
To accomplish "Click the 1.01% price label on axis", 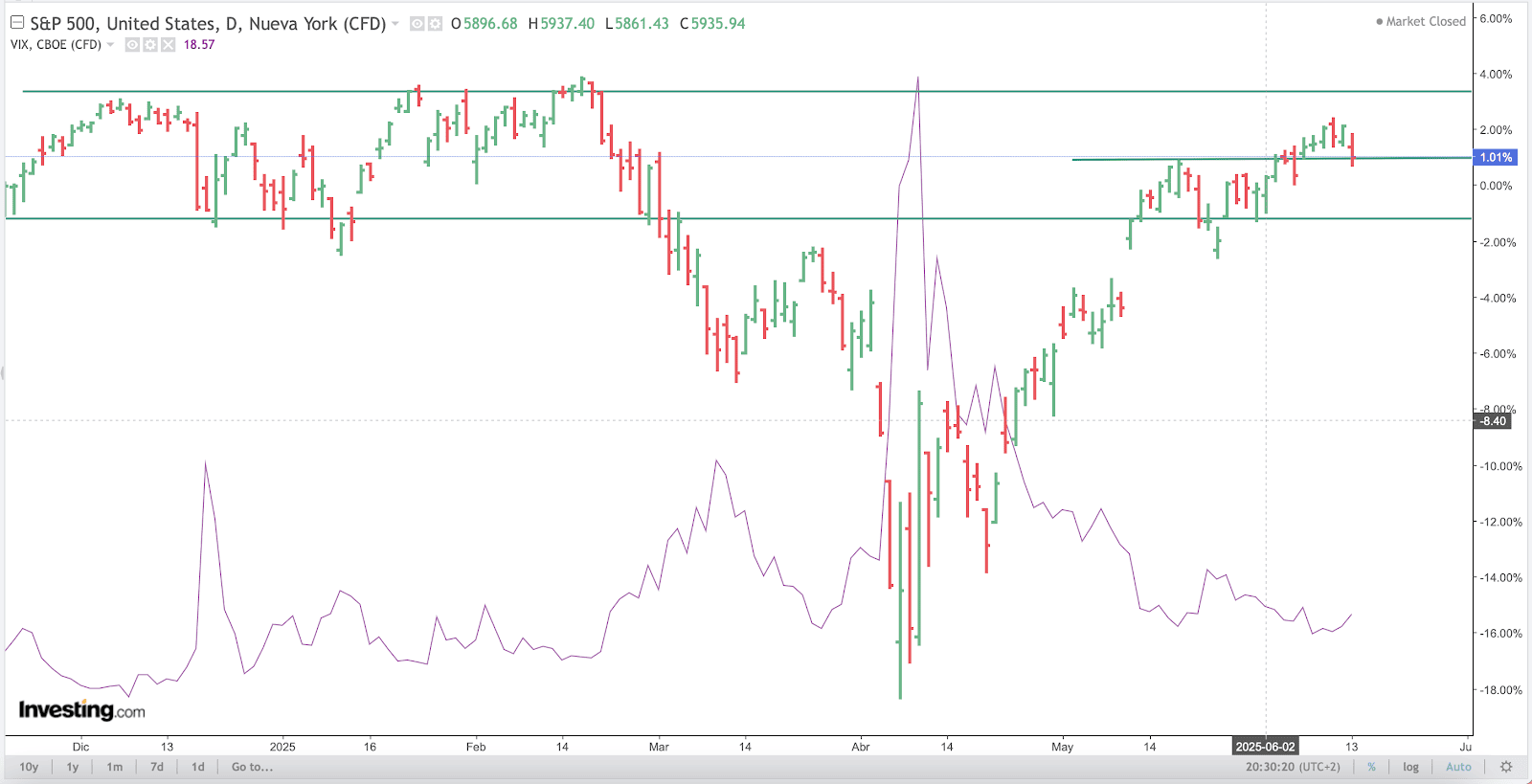I will (1496, 158).
